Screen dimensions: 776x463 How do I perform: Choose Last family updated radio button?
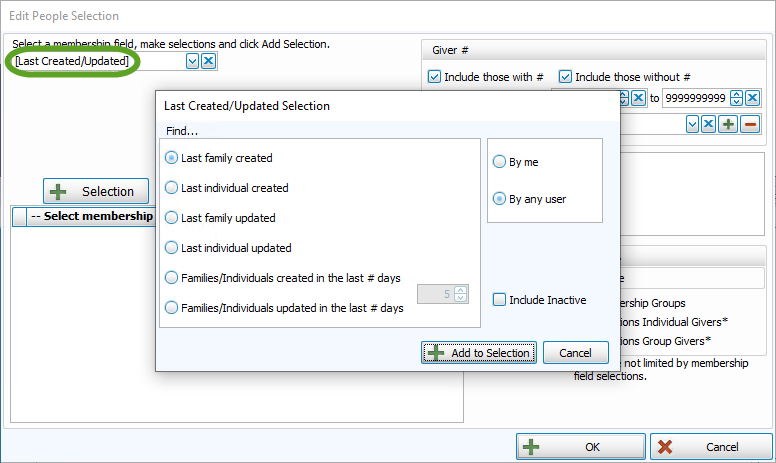(172, 218)
